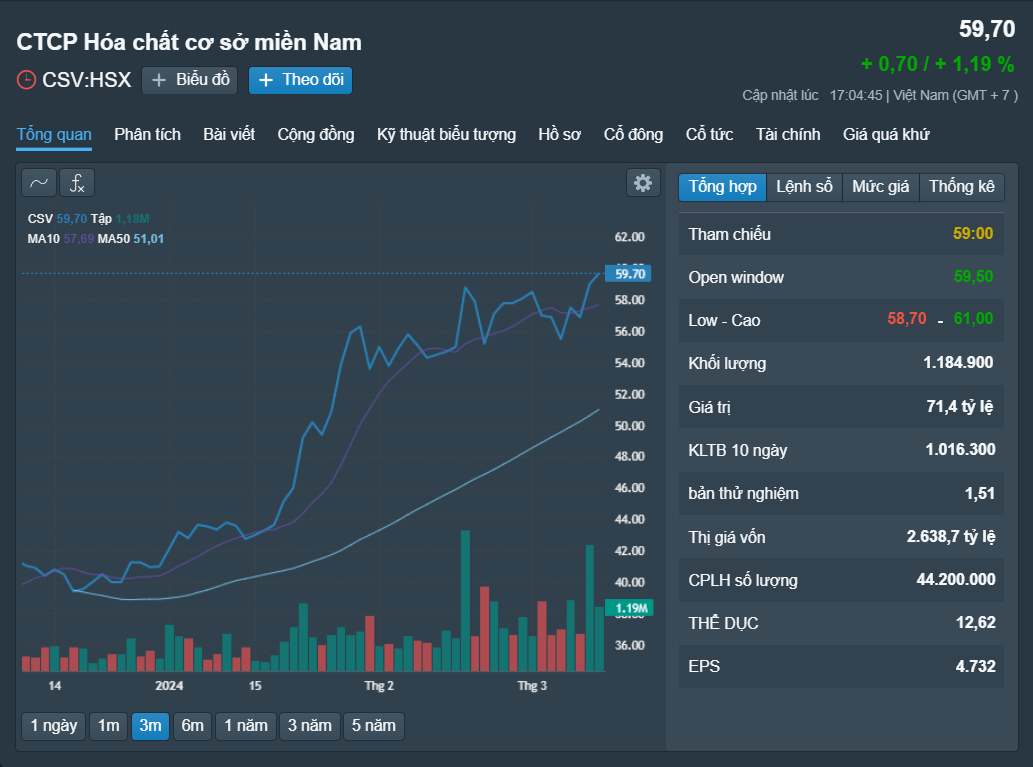
Task: Click the red clock icon beside CSV:HSX
Action: pos(26,80)
